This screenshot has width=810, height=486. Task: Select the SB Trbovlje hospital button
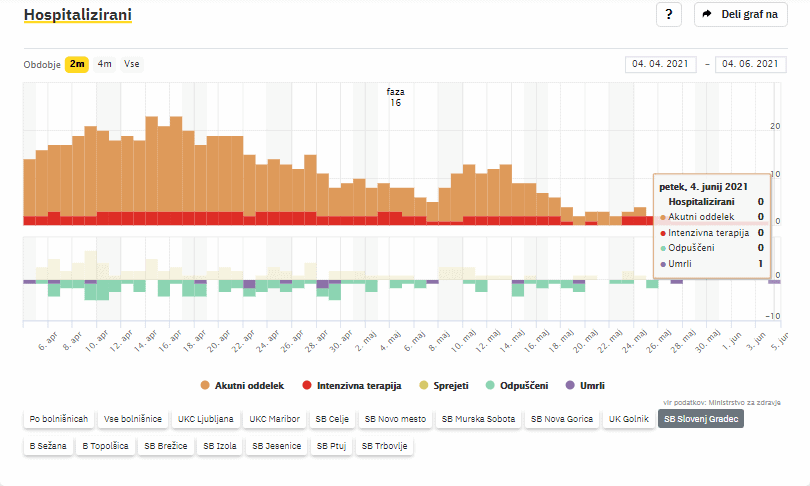pos(385,446)
